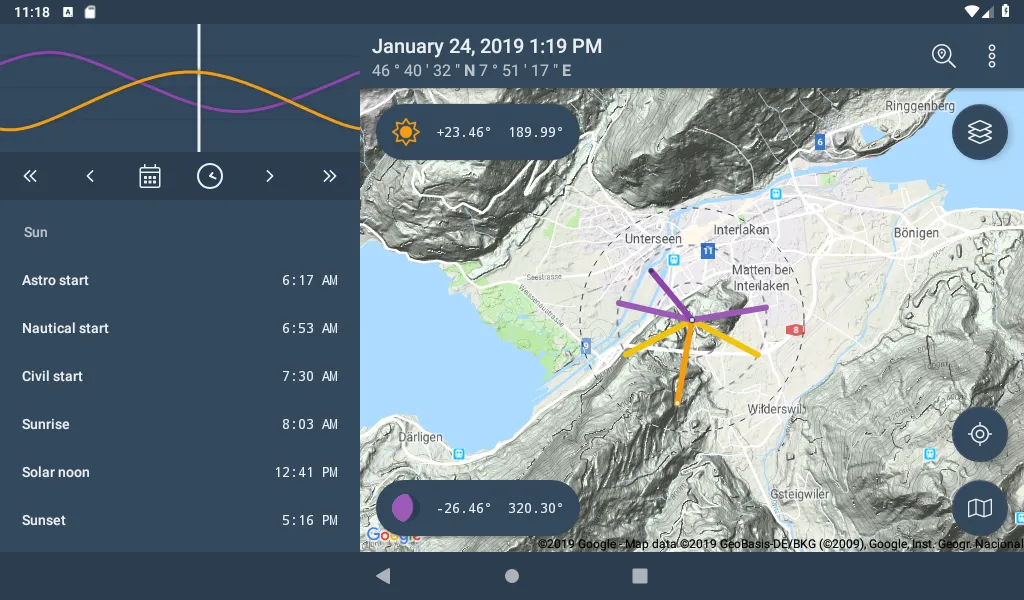Jump back with double left arrows
The height and width of the screenshot is (600, 1024).
point(30,177)
